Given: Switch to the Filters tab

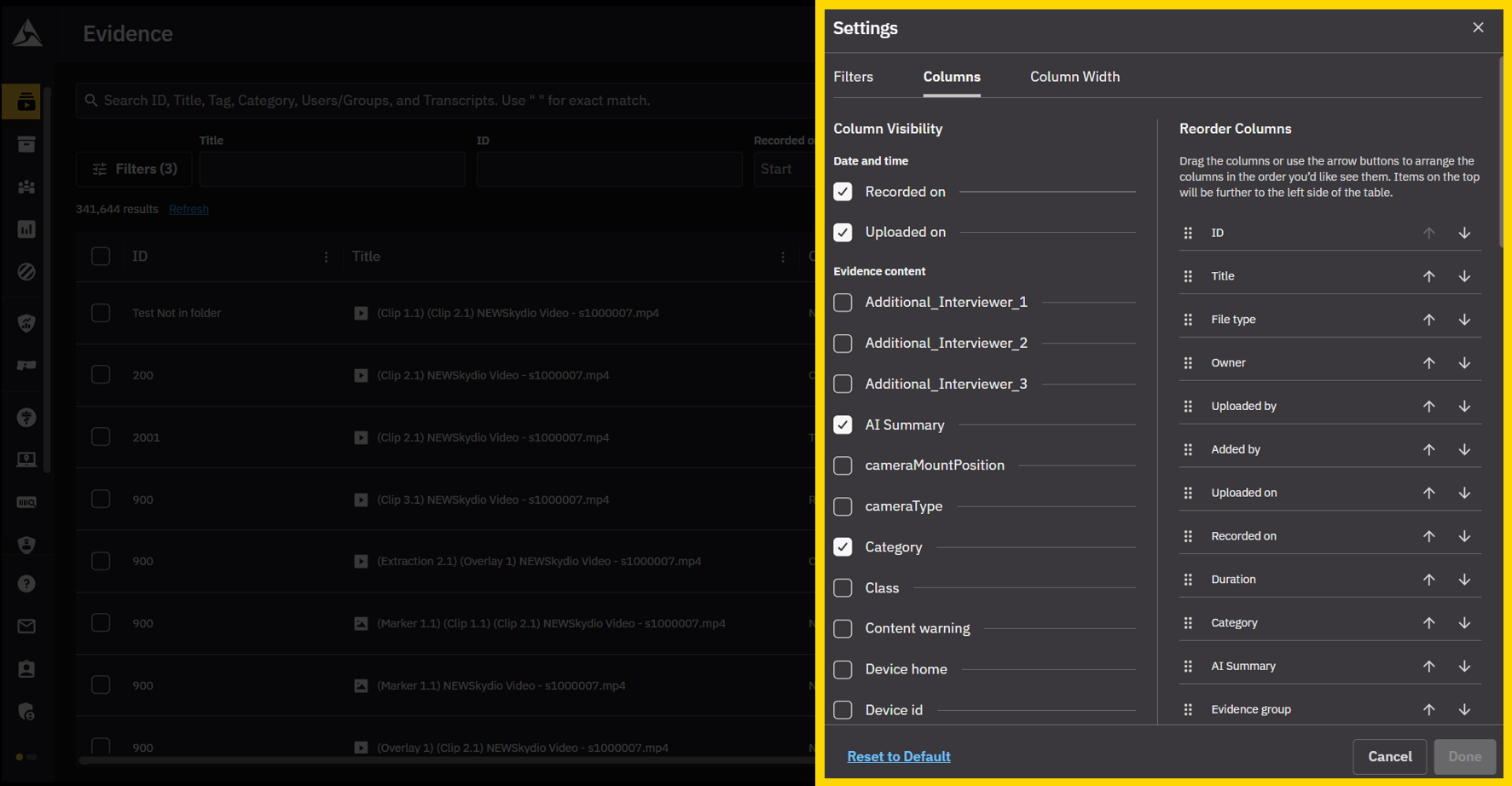Looking at the screenshot, I should tap(853, 77).
